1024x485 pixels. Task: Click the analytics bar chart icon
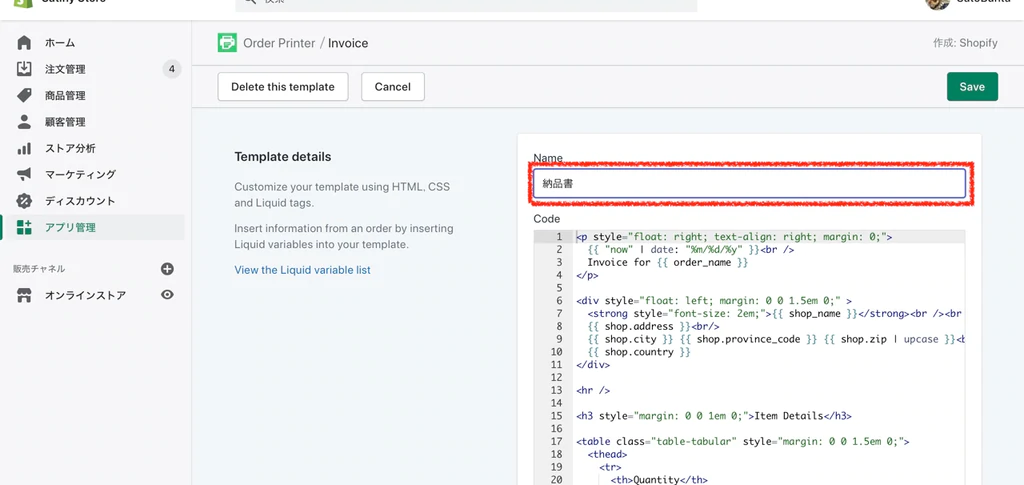click(x=25, y=148)
